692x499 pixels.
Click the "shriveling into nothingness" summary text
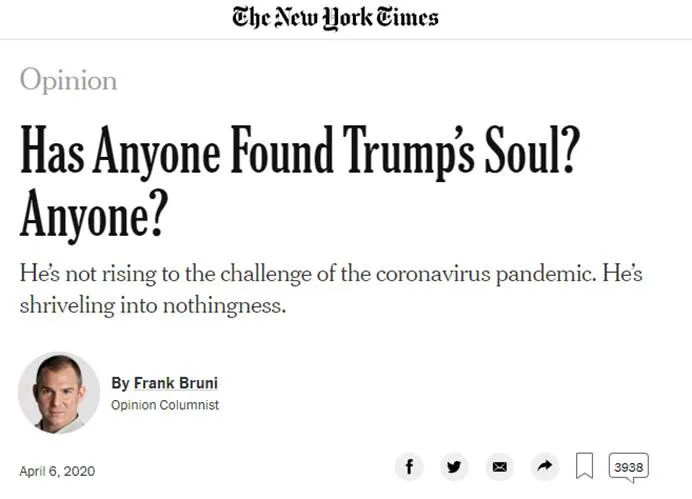[153, 305]
